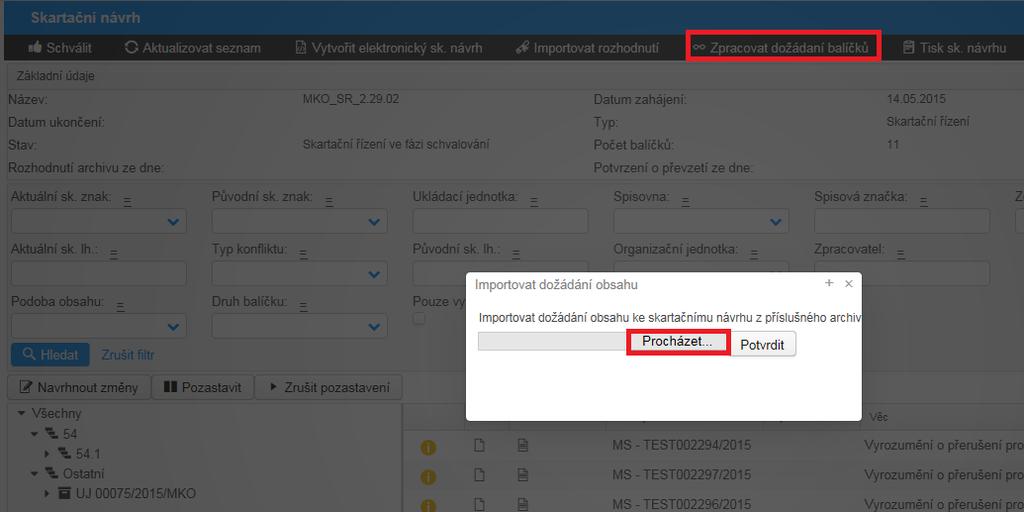1024x512 pixels.
Task: Open the Základní údaje section header
Action: point(56,76)
